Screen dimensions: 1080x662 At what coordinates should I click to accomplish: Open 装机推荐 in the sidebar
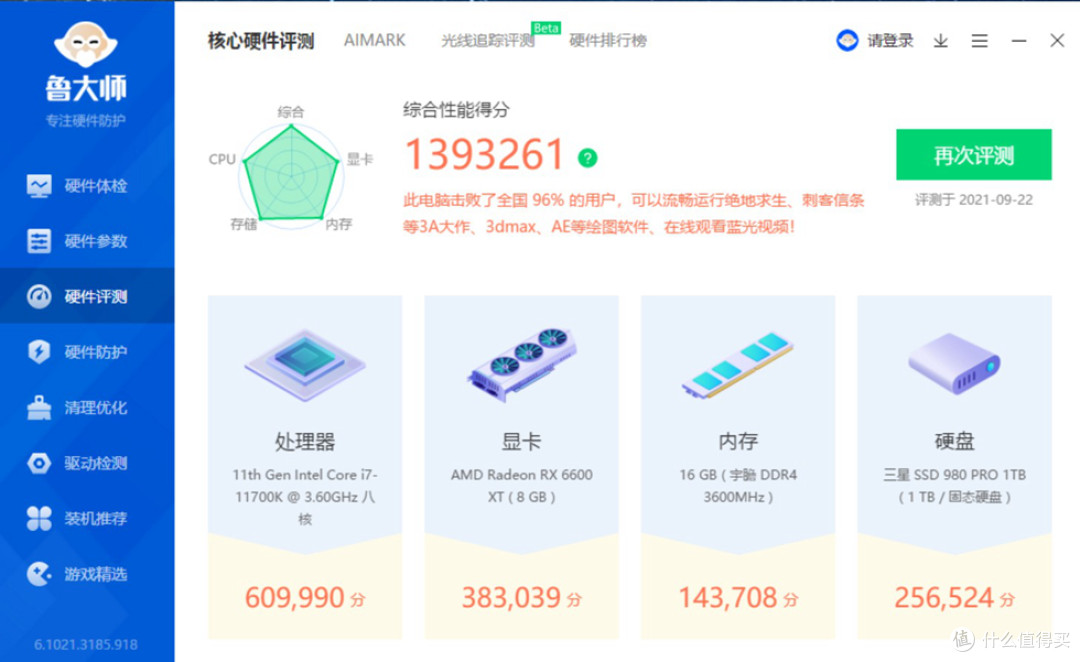click(x=87, y=518)
